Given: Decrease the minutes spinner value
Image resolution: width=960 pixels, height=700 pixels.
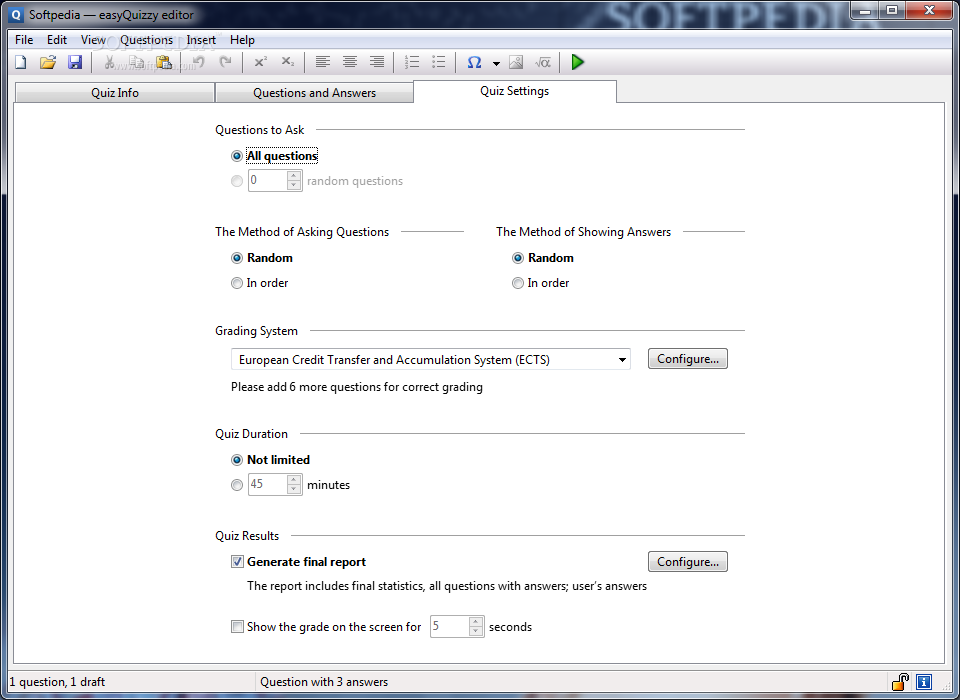Looking at the screenshot, I should (x=294, y=489).
